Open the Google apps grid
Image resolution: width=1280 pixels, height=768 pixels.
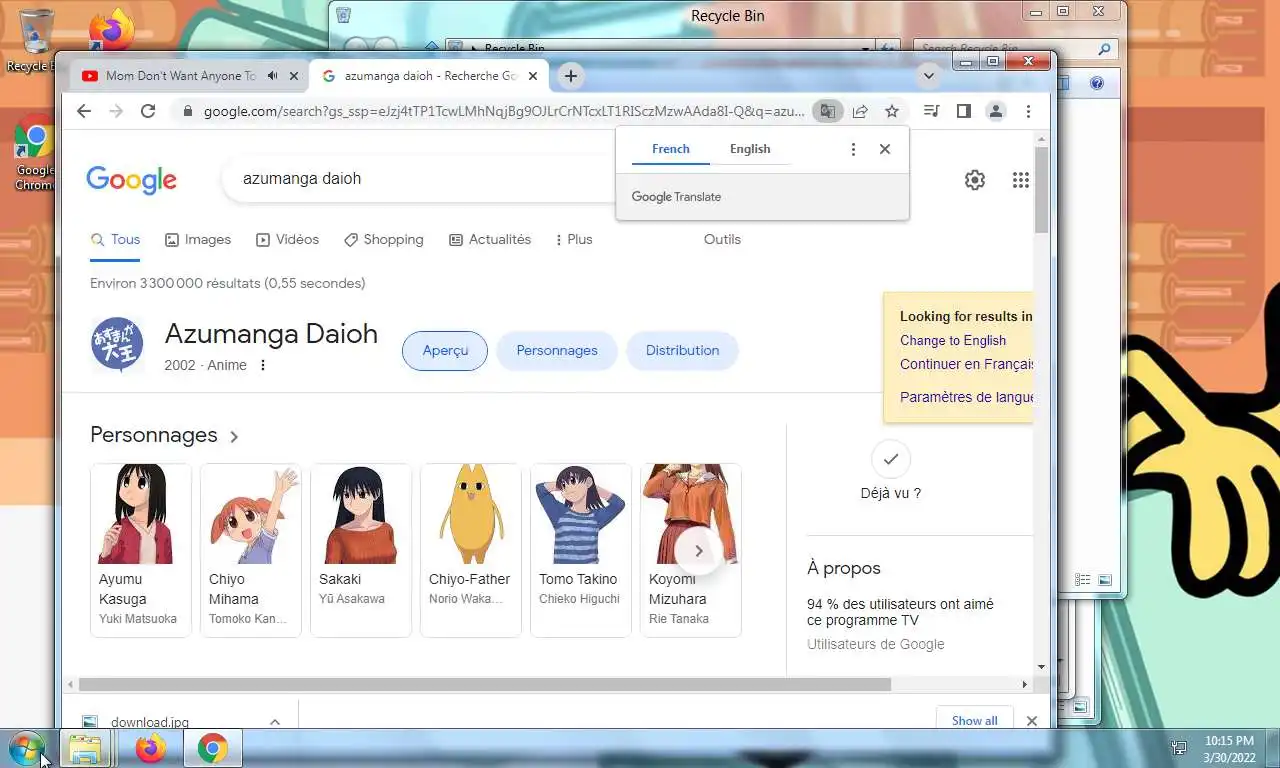coord(1020,180)
